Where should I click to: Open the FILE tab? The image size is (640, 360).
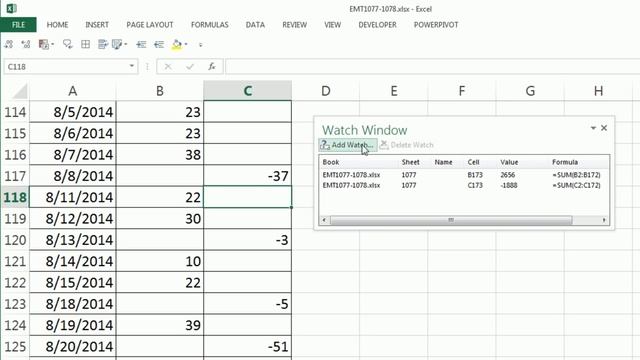coord(18,24)
